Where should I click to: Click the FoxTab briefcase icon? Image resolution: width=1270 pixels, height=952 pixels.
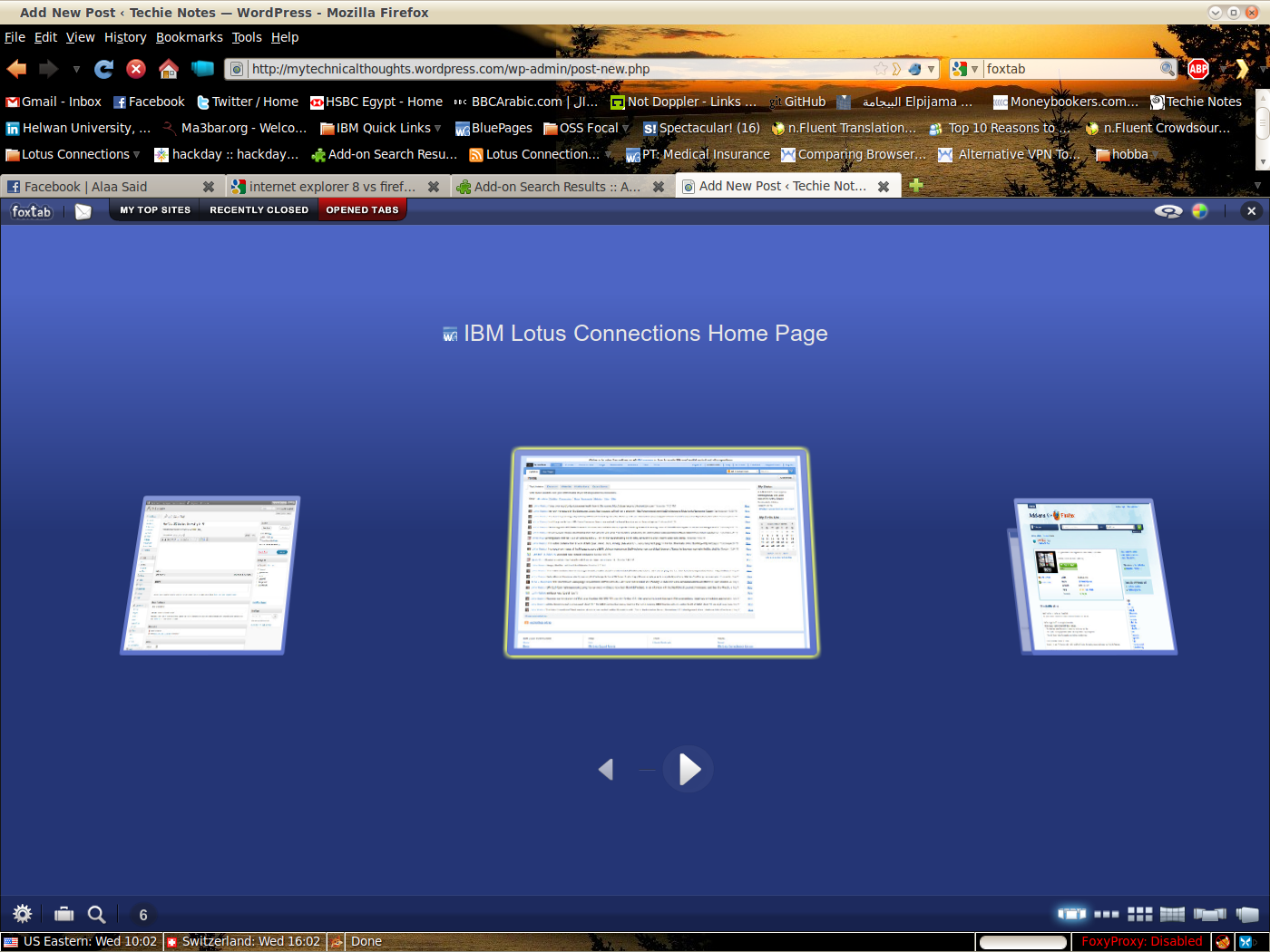coord(63,914)
